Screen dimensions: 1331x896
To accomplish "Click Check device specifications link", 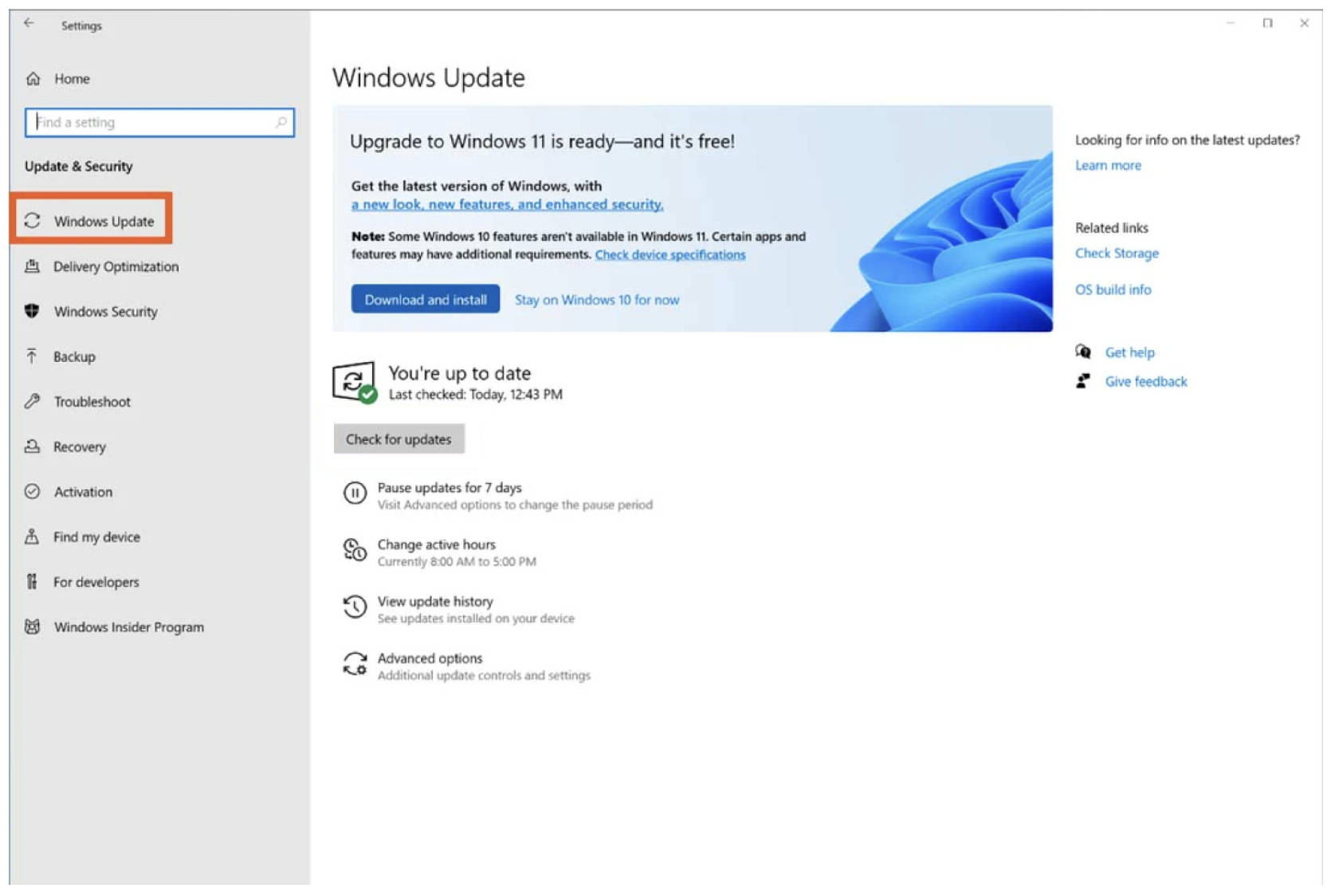I will click(669, 254).
